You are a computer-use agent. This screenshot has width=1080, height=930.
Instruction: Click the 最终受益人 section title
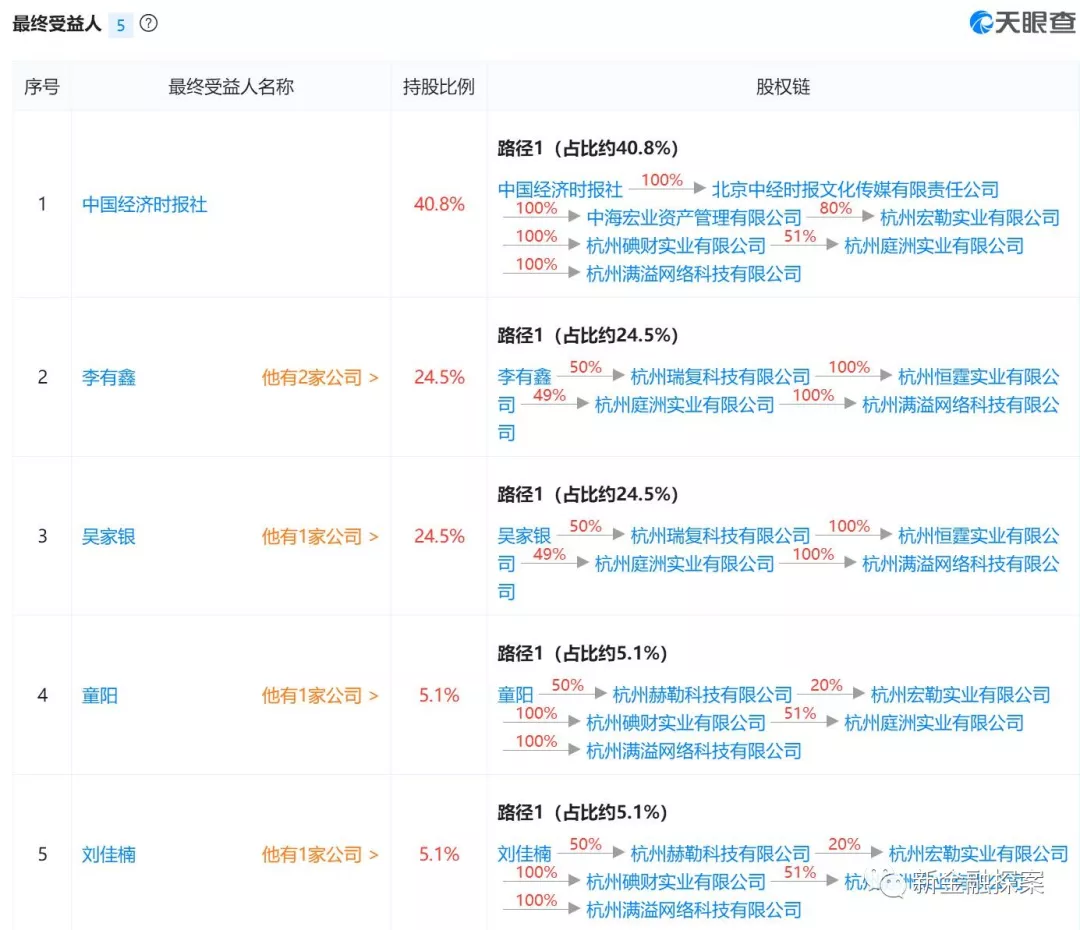click(56, 24)
